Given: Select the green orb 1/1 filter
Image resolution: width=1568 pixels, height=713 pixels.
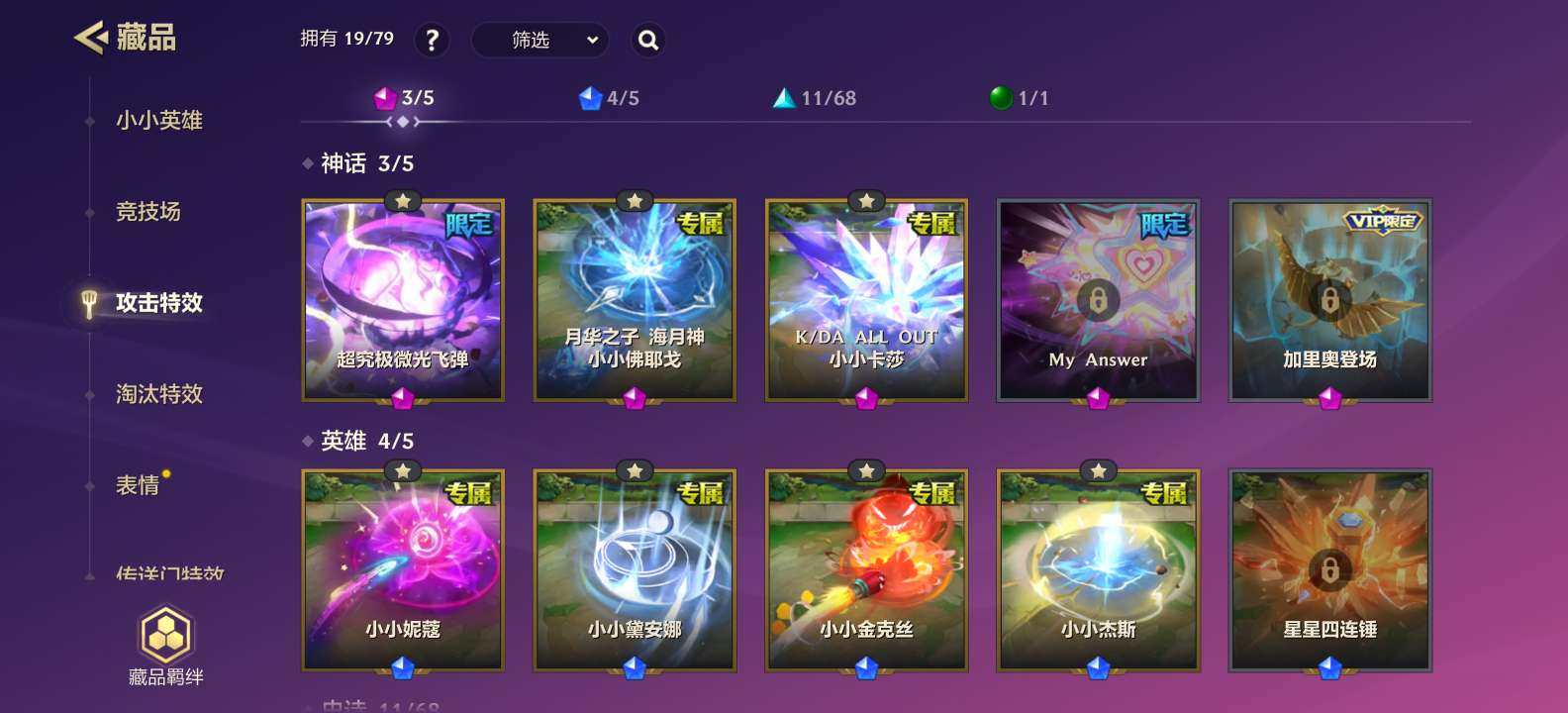Looking at the screenshot, I should [x=1019, y=98].
